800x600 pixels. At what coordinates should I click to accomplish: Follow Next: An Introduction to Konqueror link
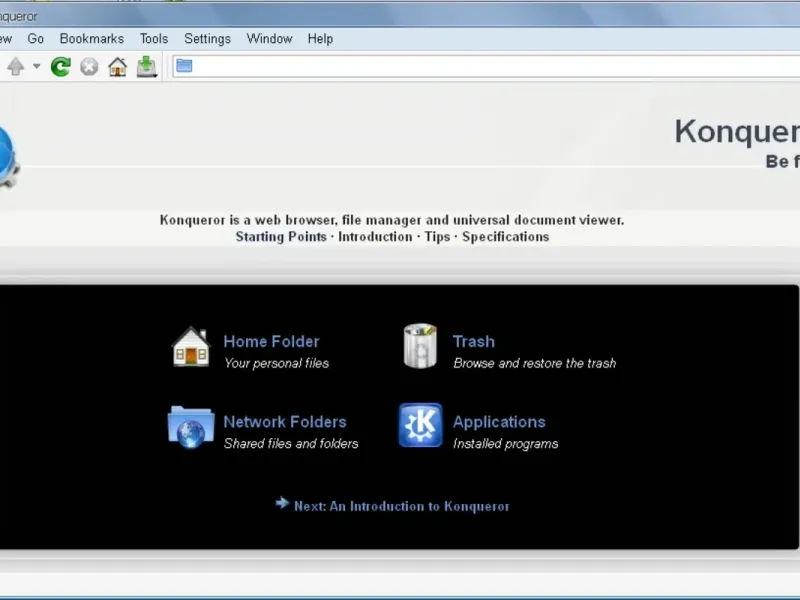tap(402, 506)
